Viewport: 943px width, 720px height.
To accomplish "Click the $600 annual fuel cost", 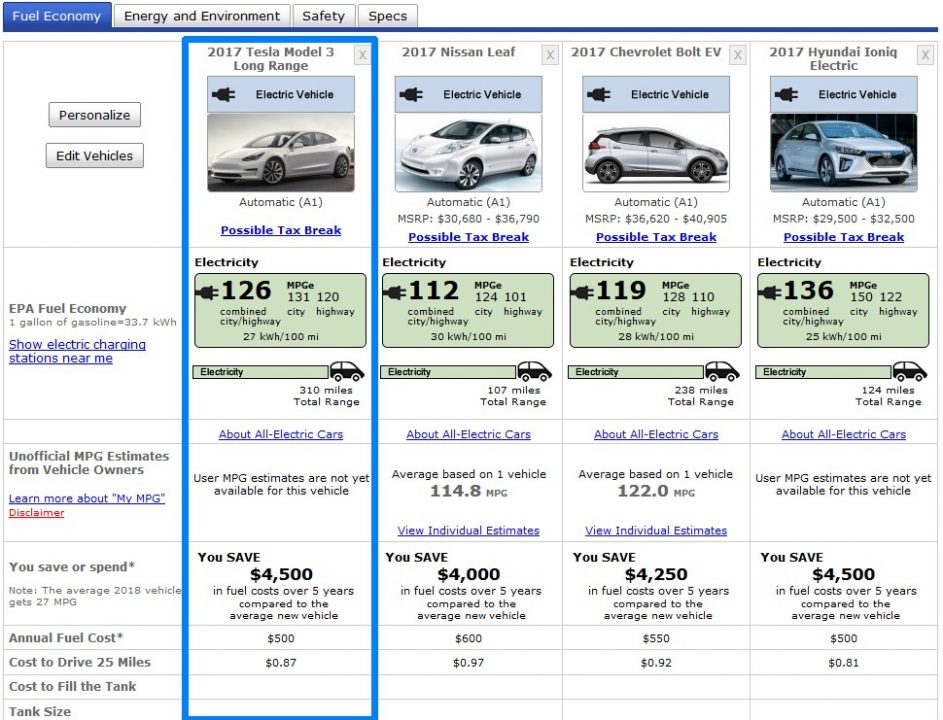I will pos(468,638).
